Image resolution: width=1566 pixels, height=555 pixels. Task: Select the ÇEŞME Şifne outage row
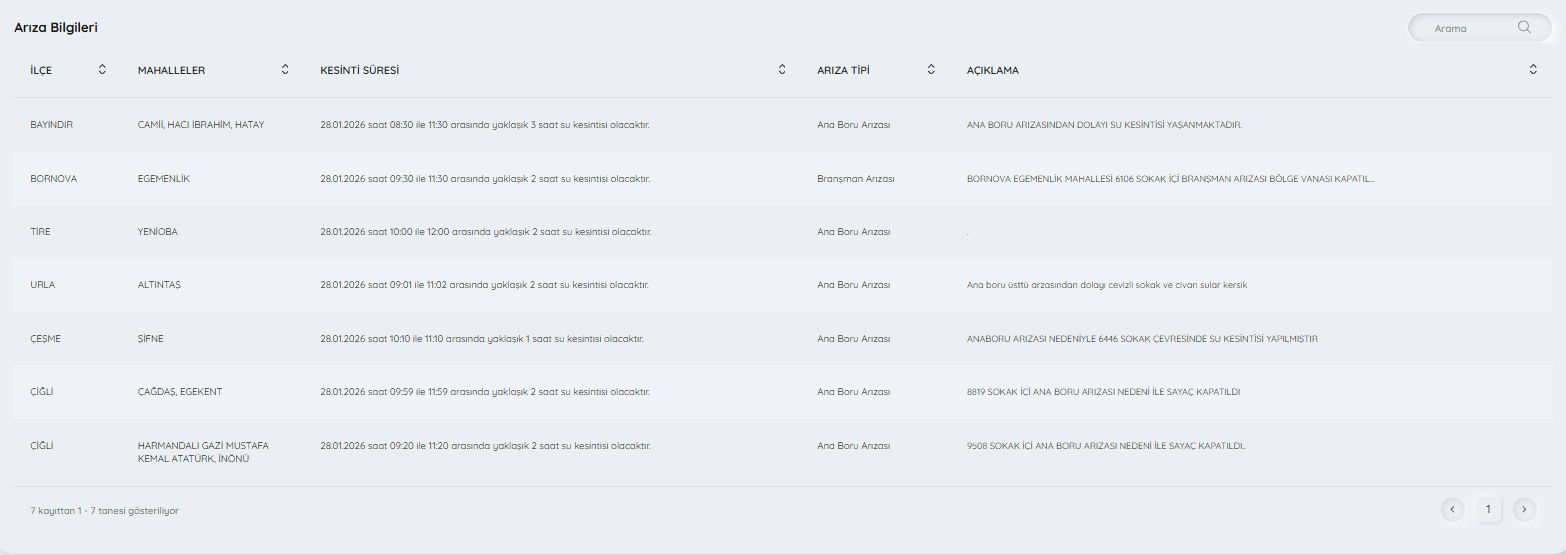pos(46,339)
